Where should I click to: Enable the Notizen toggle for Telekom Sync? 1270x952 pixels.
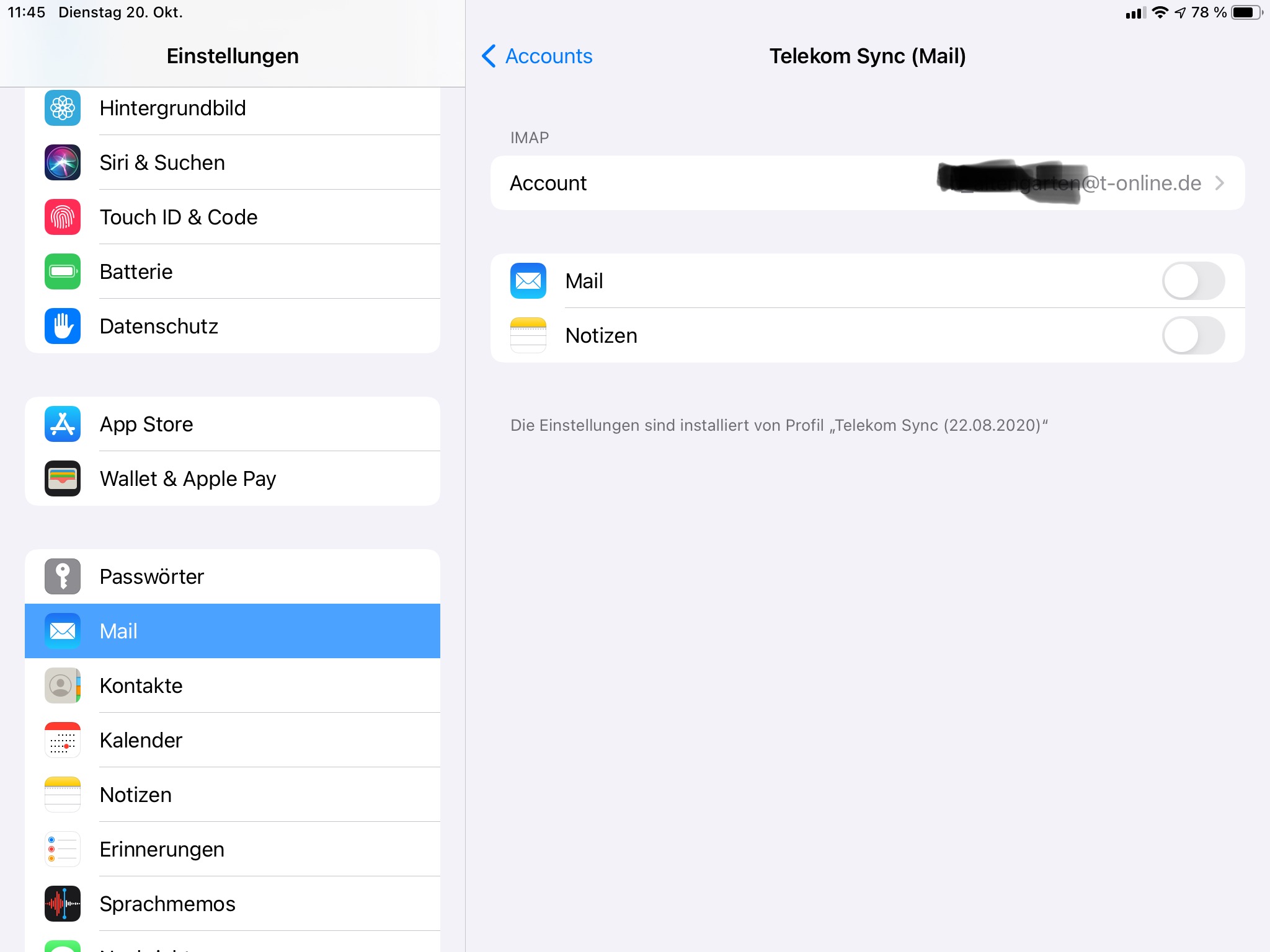pos(1193,335)
